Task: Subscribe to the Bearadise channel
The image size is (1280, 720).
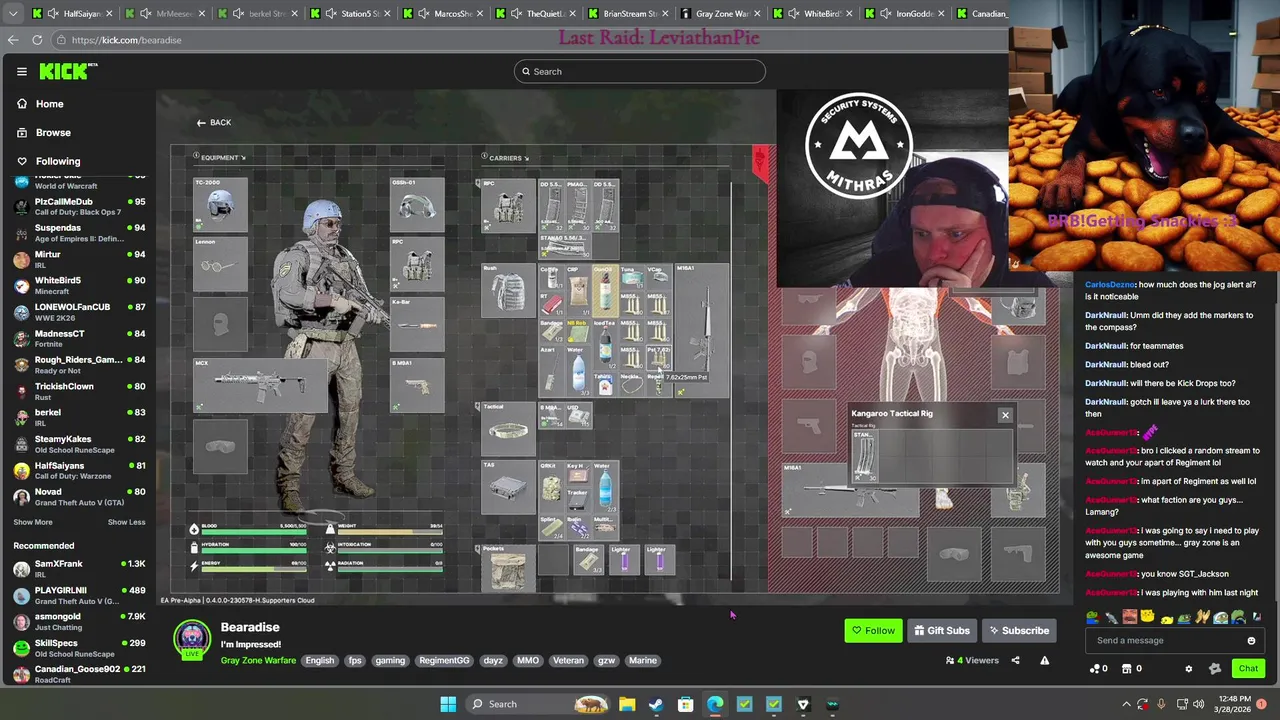Action: point(1019,631)
